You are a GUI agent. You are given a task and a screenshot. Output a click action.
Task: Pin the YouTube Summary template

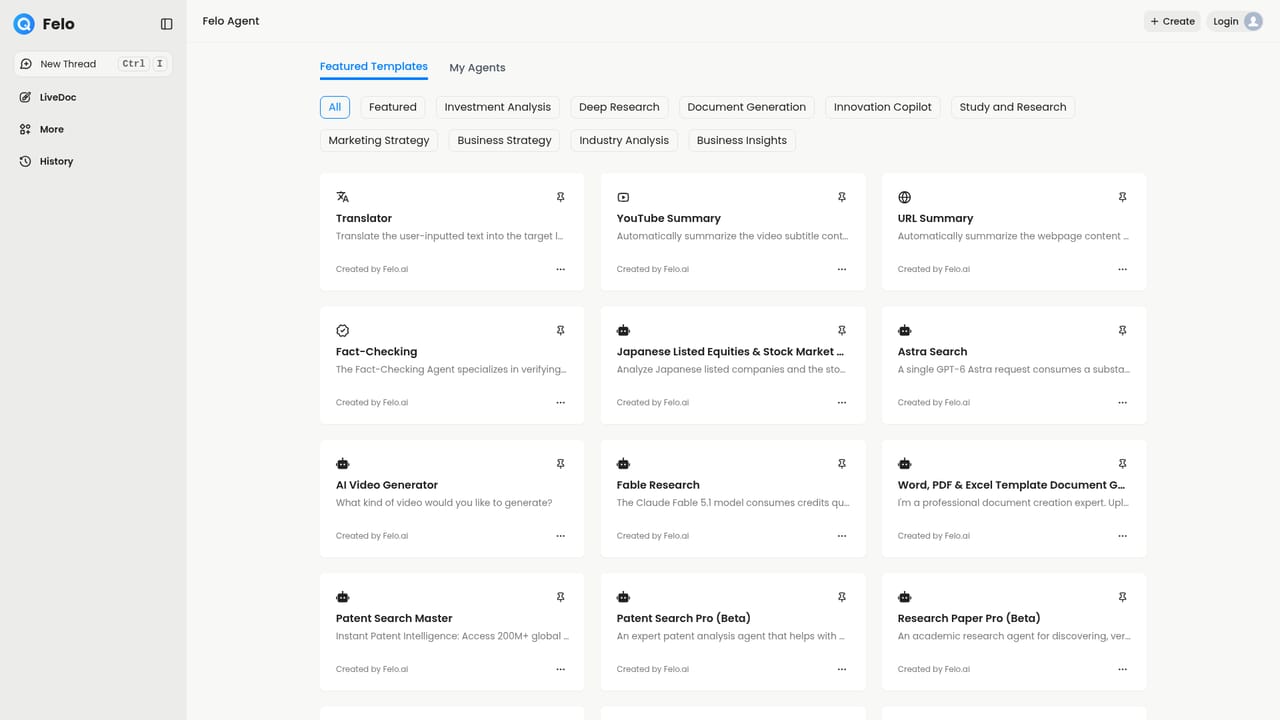[x=842, y=197]
